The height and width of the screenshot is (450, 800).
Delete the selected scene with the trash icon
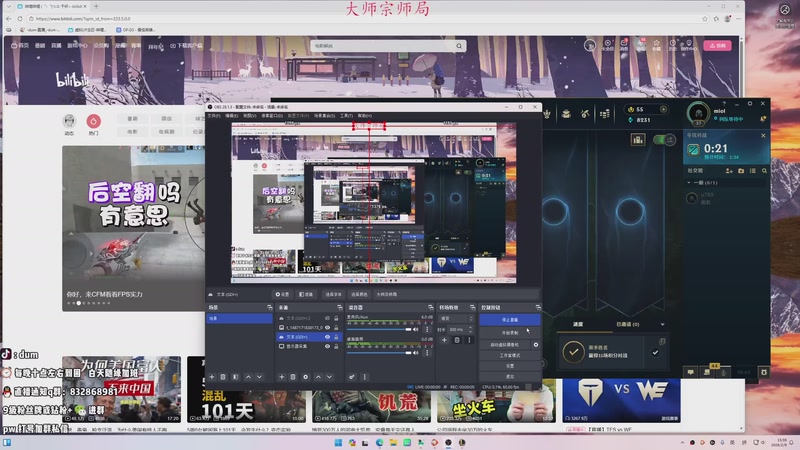222,377
